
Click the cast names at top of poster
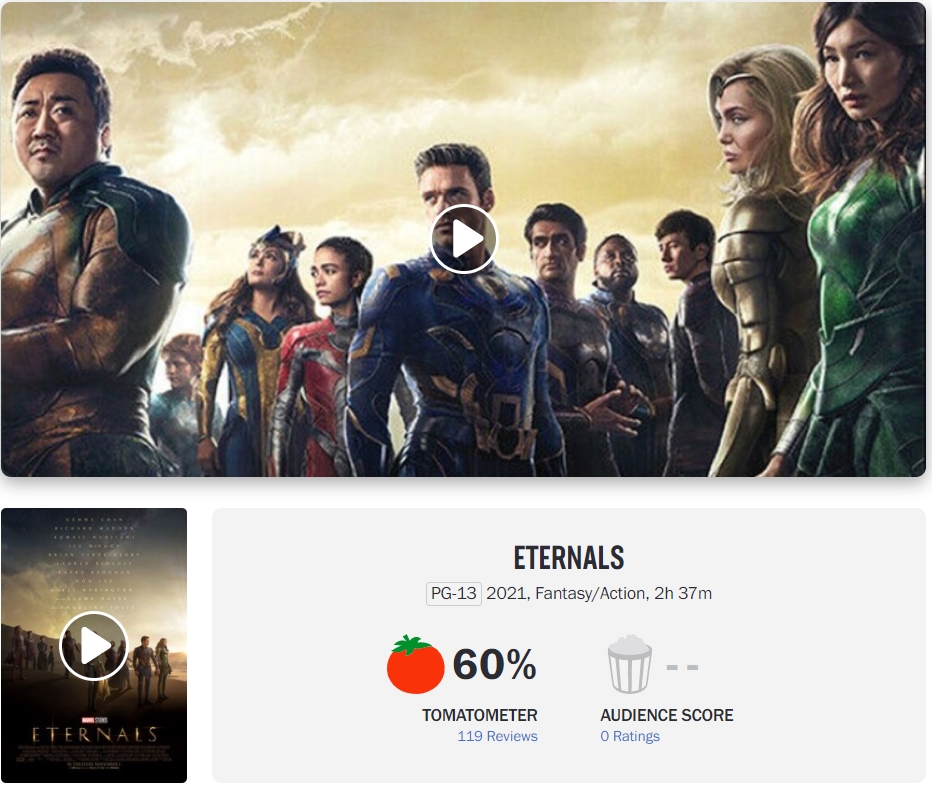(94, 564)
